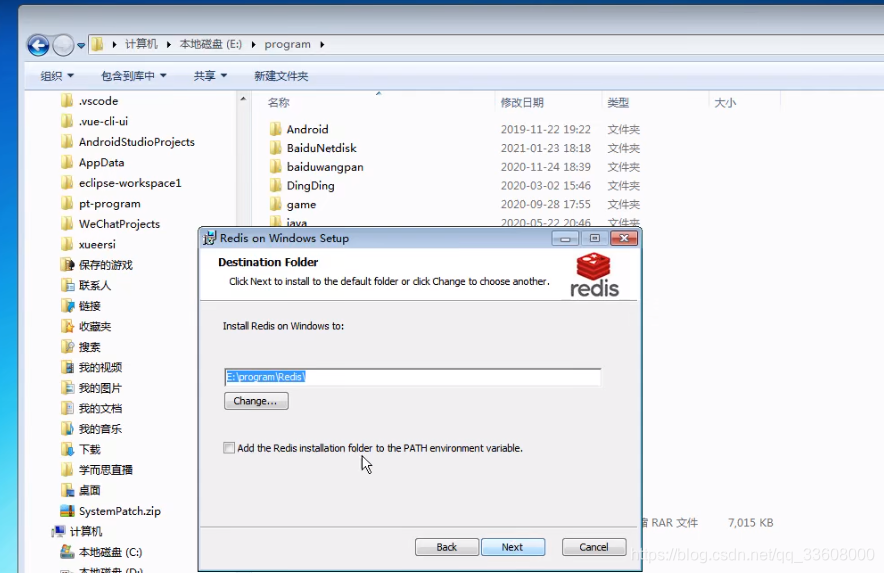
Task: Select the game folder icon
Action: tap(276, 204)
